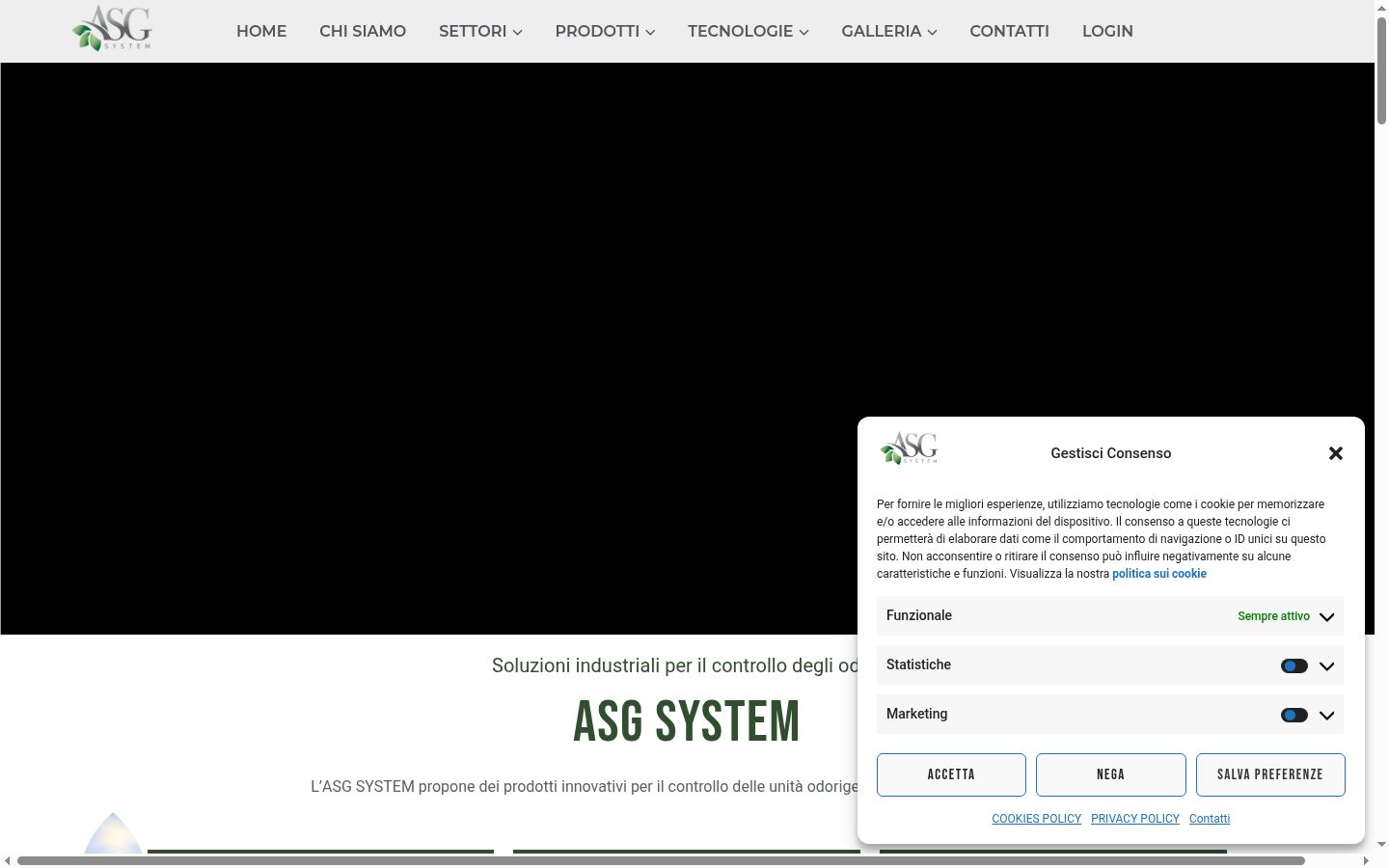
Task: Click the scroll down arrow
Action: (1381, 845)
